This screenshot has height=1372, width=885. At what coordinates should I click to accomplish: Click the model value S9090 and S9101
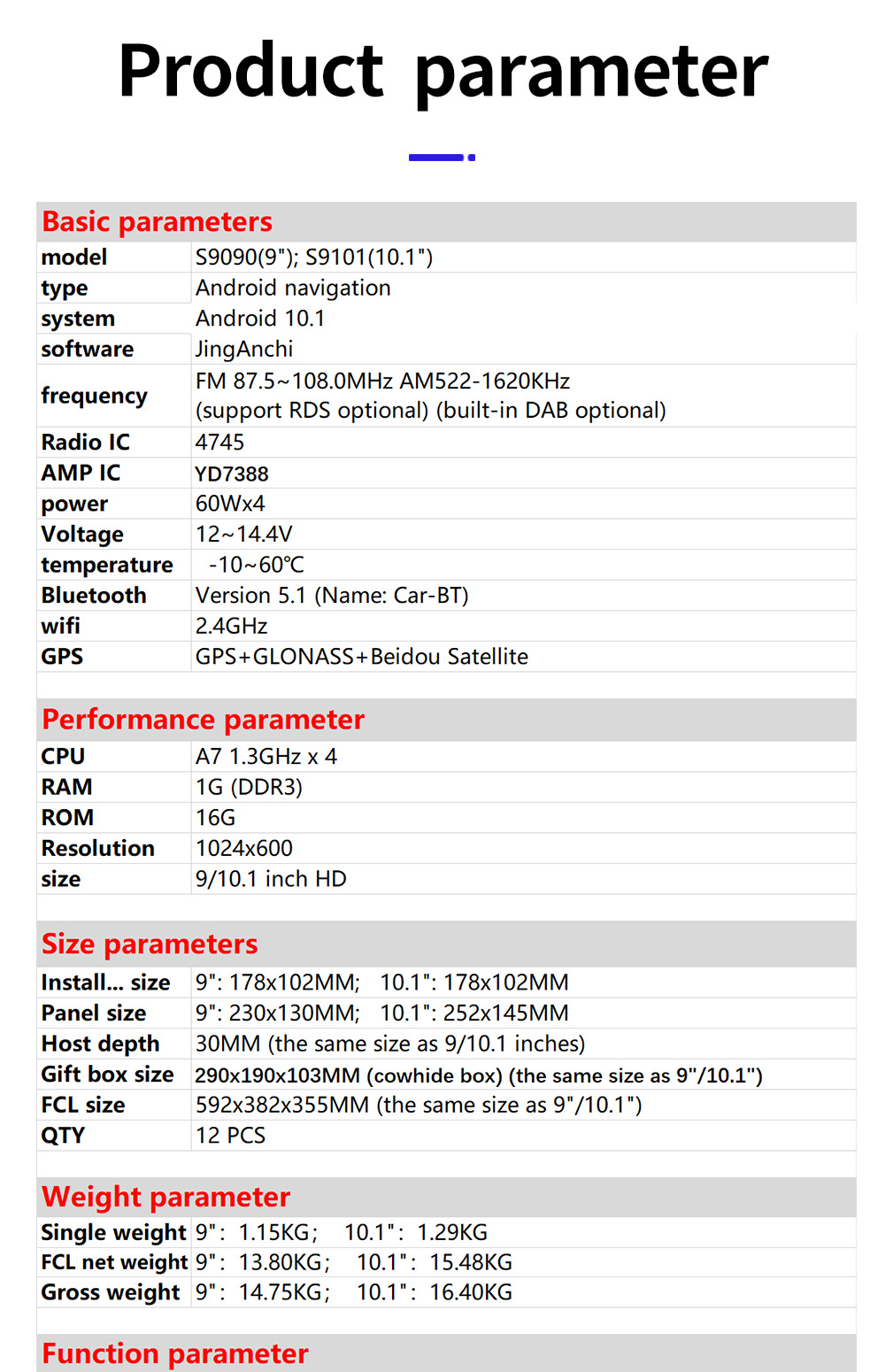click(x=314, y=258)
